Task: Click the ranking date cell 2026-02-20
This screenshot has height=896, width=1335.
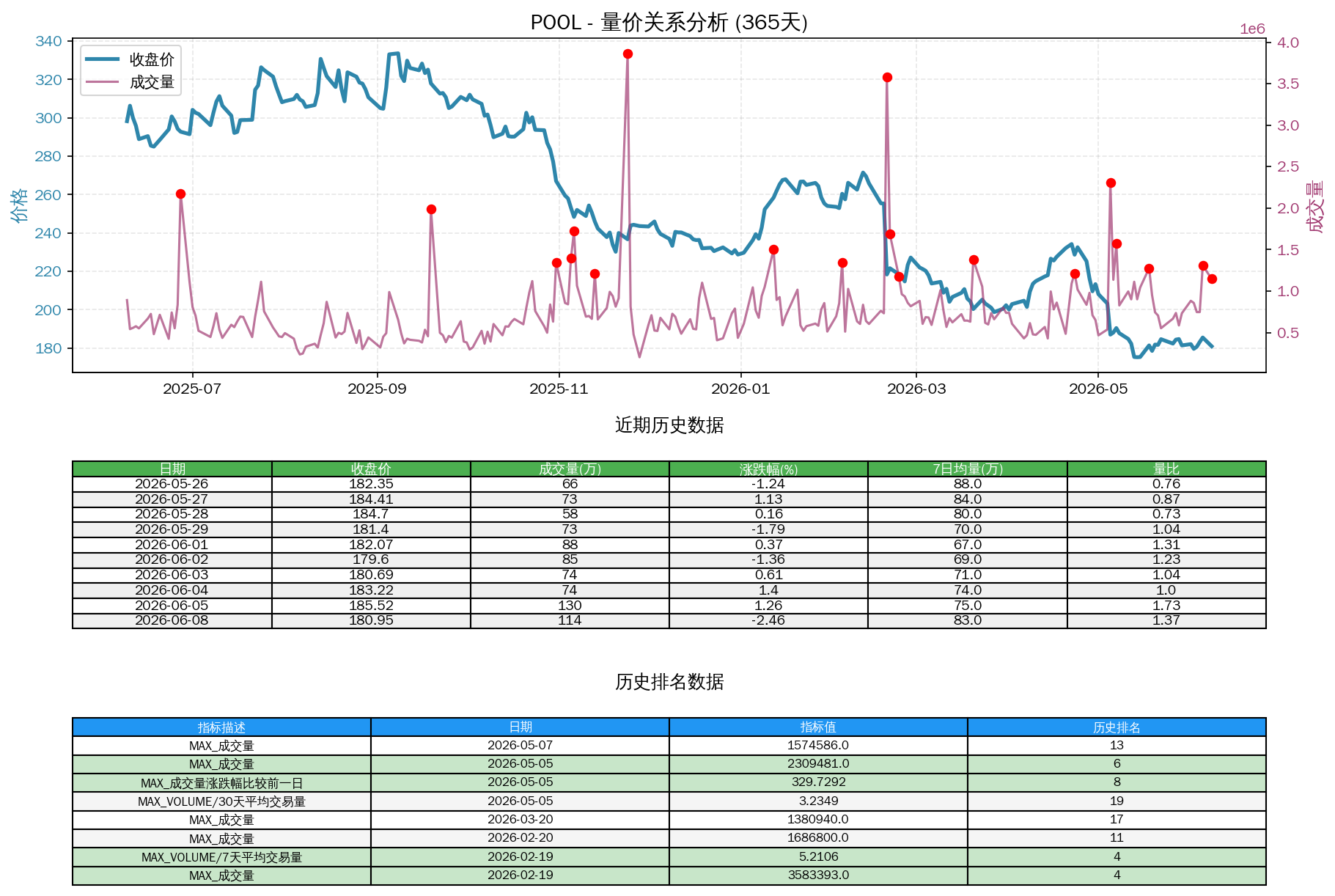Action: click(x=521, y=838)
